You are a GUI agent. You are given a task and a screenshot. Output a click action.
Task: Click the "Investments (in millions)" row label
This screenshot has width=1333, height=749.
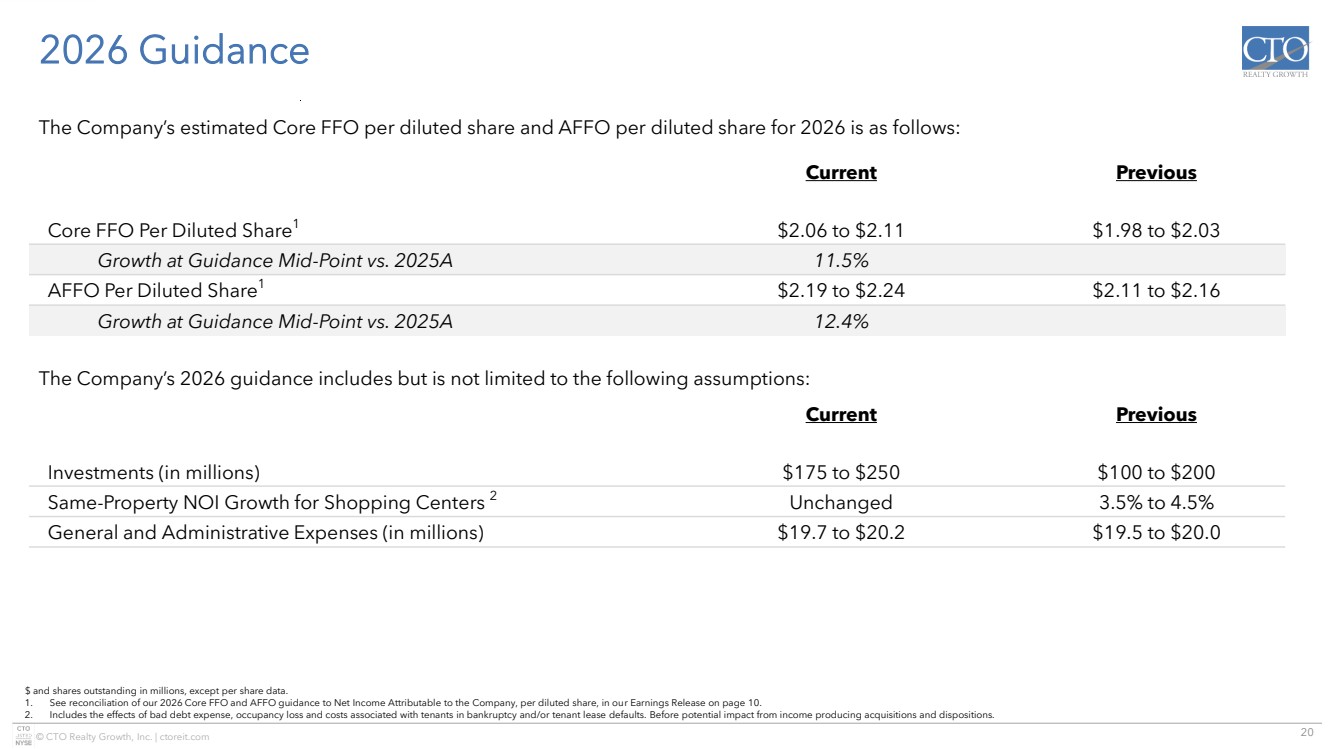pyautogui.click(x=154, y=473)
